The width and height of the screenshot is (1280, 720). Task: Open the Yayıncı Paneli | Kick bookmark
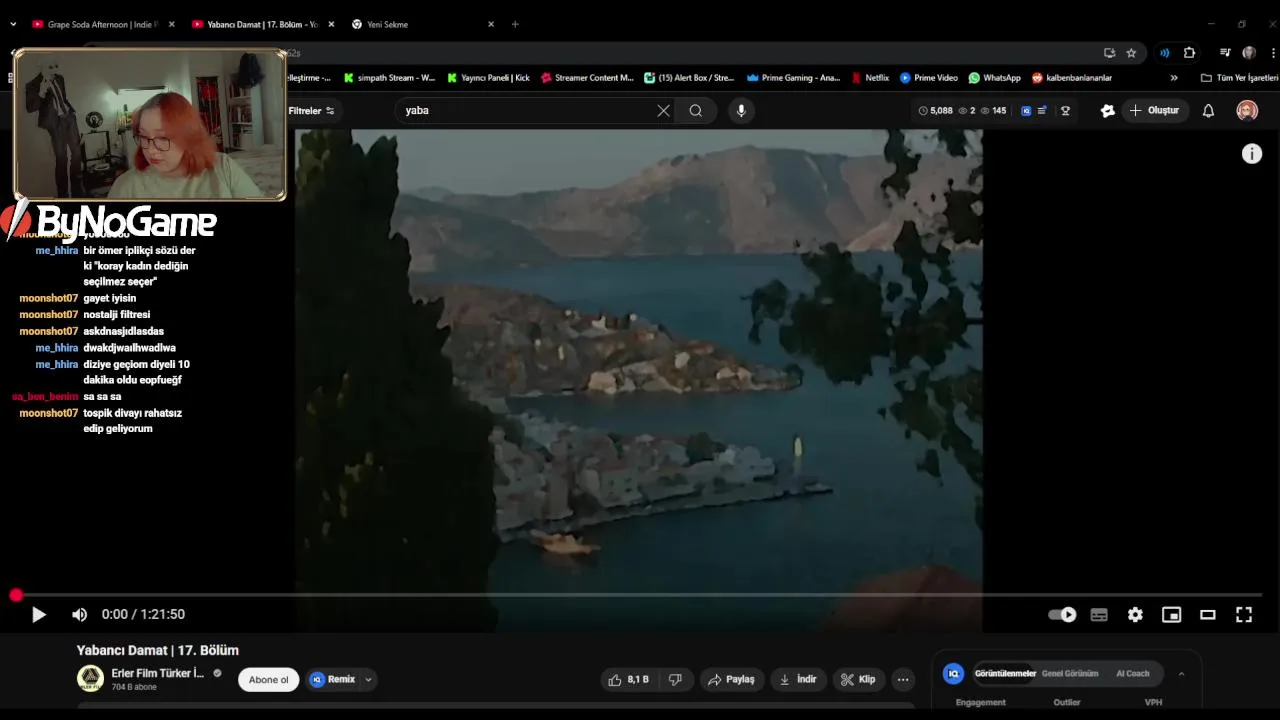489,78
